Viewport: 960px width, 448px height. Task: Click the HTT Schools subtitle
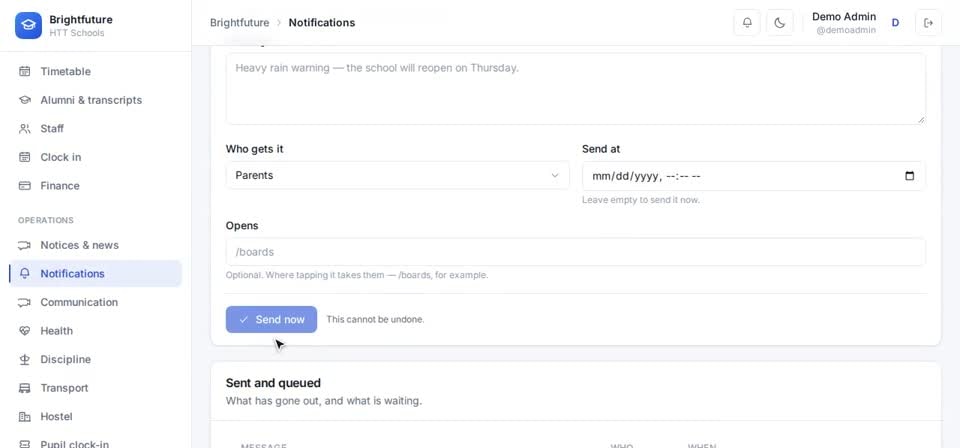(x=77, y=33)
